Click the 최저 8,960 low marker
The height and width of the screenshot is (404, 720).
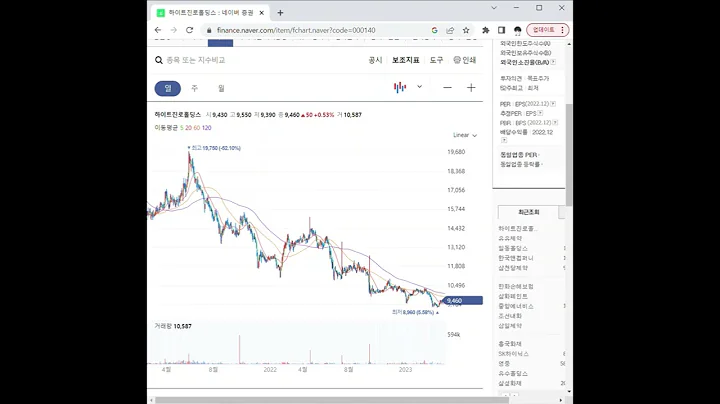tap(415, 312)
